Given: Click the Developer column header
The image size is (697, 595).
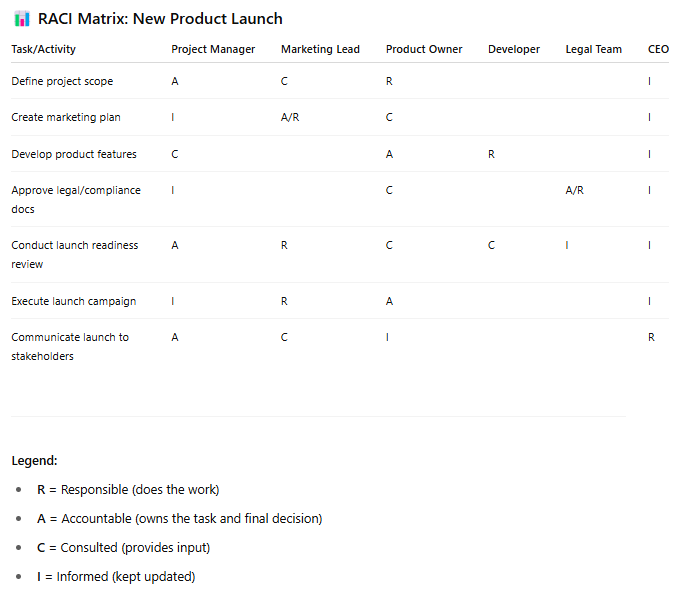Looking at the screenshot, I should 514,49.
